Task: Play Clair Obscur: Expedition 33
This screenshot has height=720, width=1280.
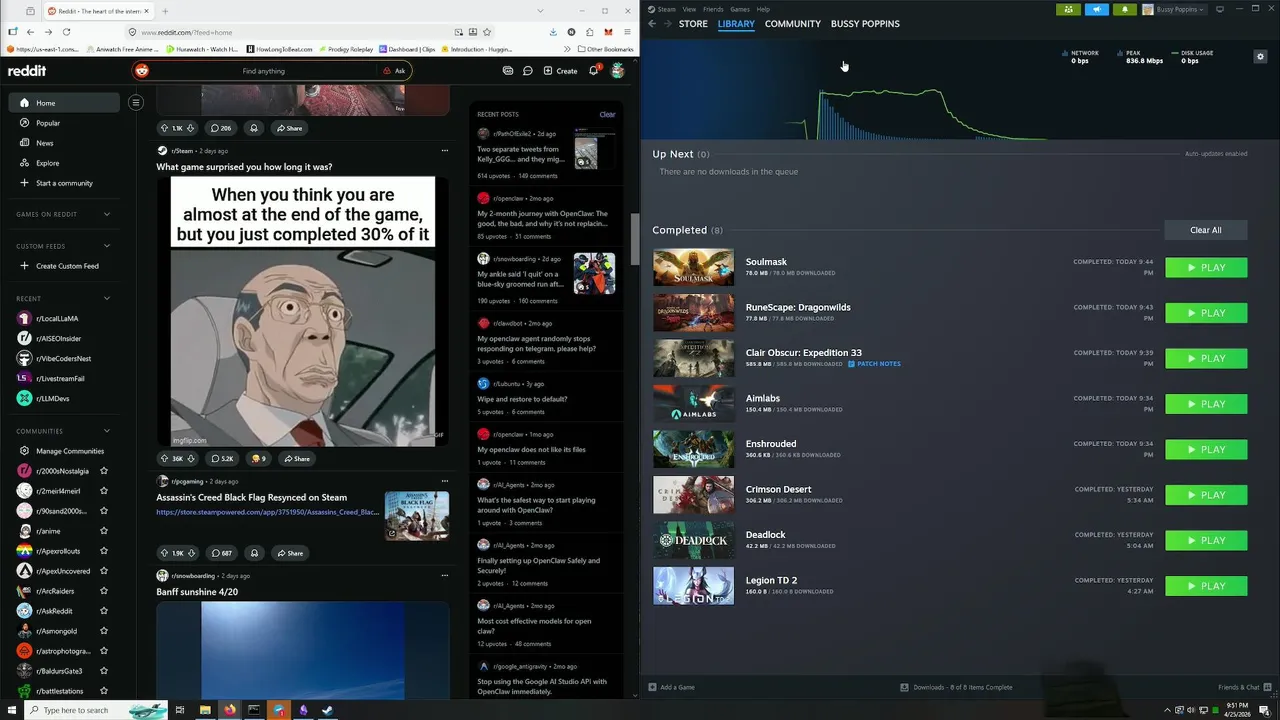Action: click(1206, 359)
